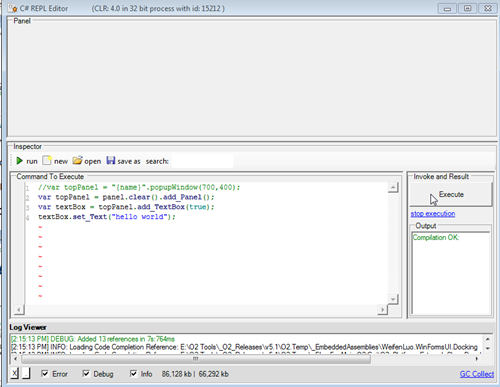
Task: Click the green run arrow icon
Action: pos(19,161)
